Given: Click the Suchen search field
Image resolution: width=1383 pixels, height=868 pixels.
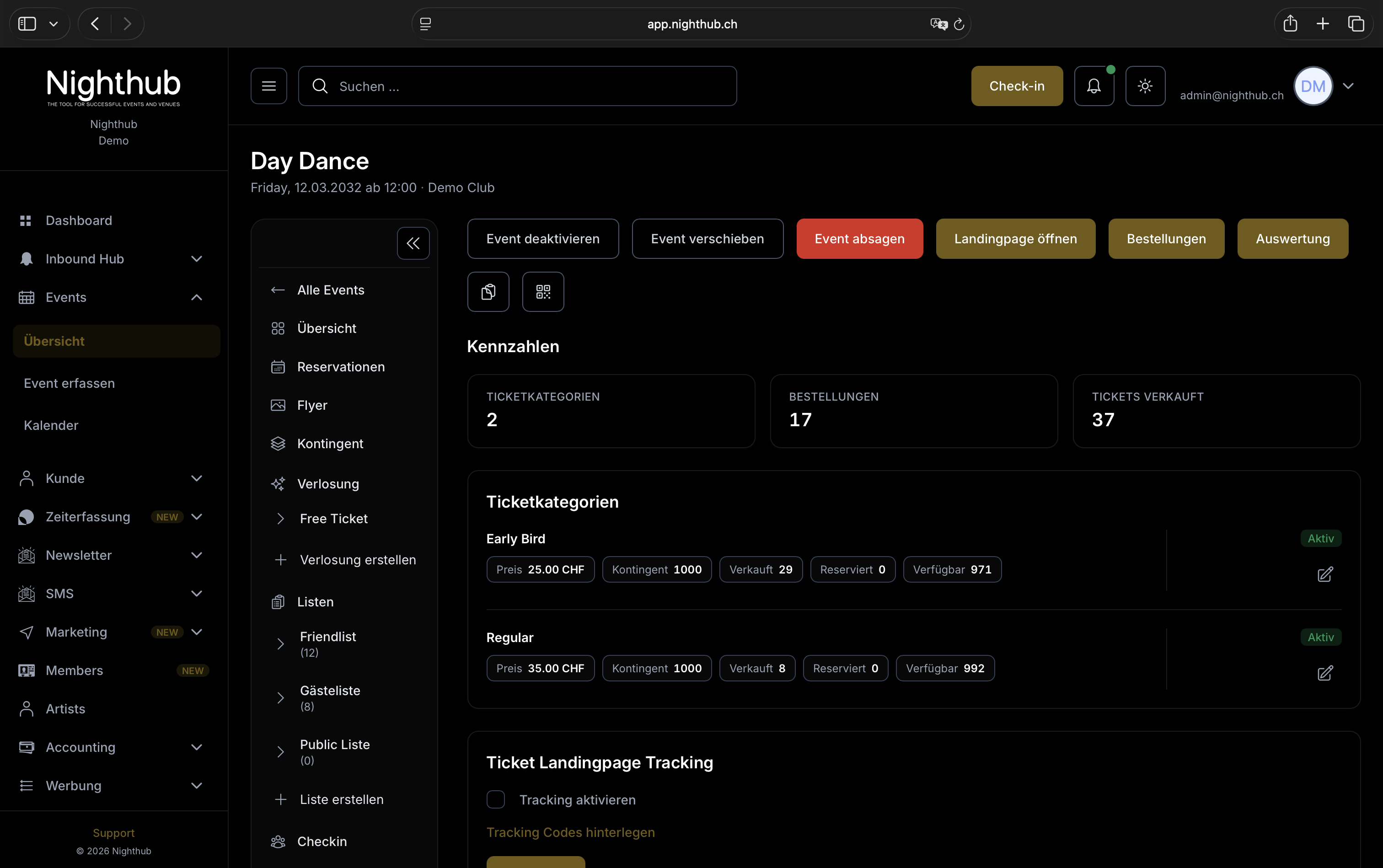Looking at the screenshot, I should 517,86.
